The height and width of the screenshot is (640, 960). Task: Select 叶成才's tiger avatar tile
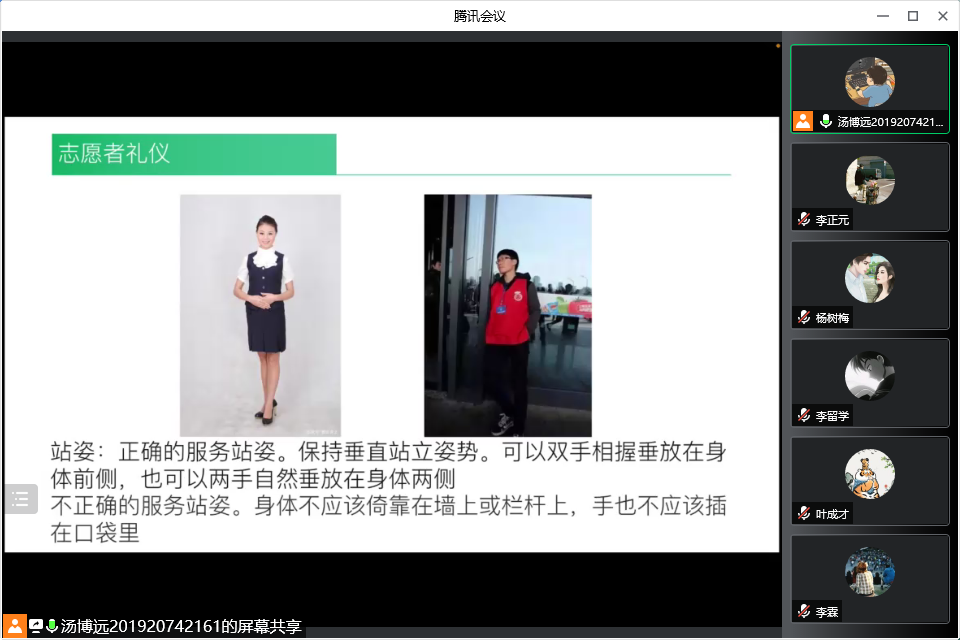[869, 474]
